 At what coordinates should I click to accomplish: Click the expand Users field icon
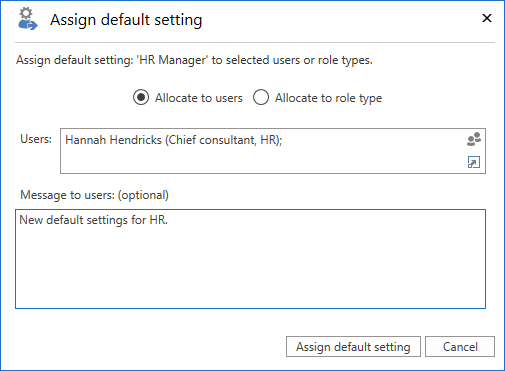click(x=474, y=162)
